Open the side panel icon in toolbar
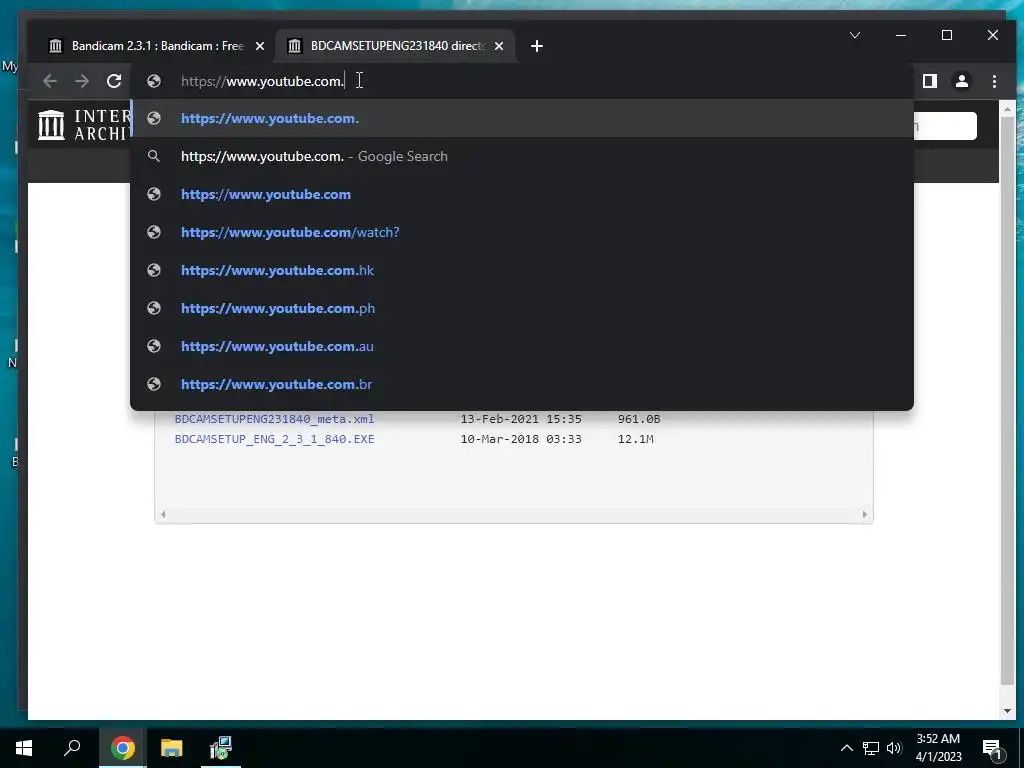The image size is (1024, 768). pyautogui.click(x=930, y=81)
